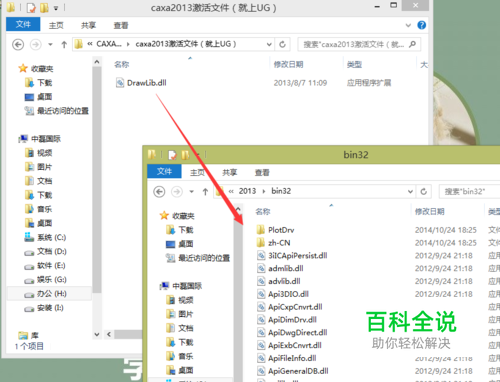
Task: Select ApiFileInfo.dll file
Action: pos(286,358)
